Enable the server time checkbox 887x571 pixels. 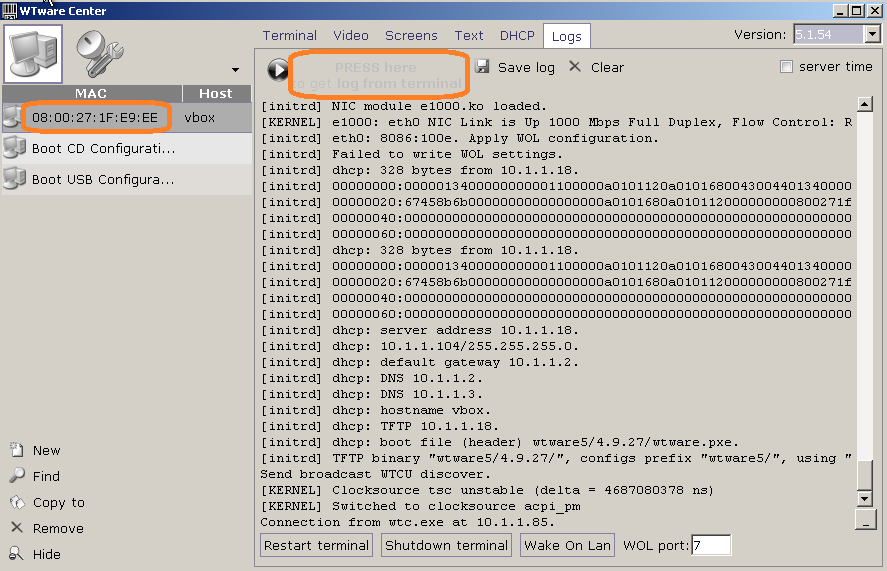tap(786, 66)
